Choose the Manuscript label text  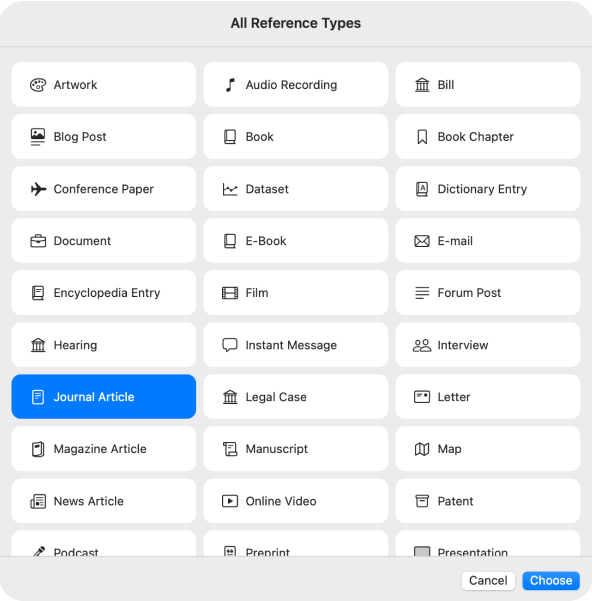pyautogui.click(x=277, y=449)
